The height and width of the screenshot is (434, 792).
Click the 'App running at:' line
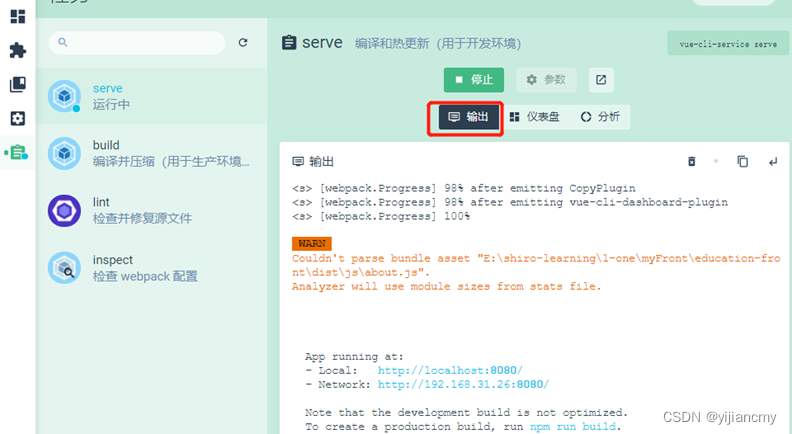click(354, 357)
